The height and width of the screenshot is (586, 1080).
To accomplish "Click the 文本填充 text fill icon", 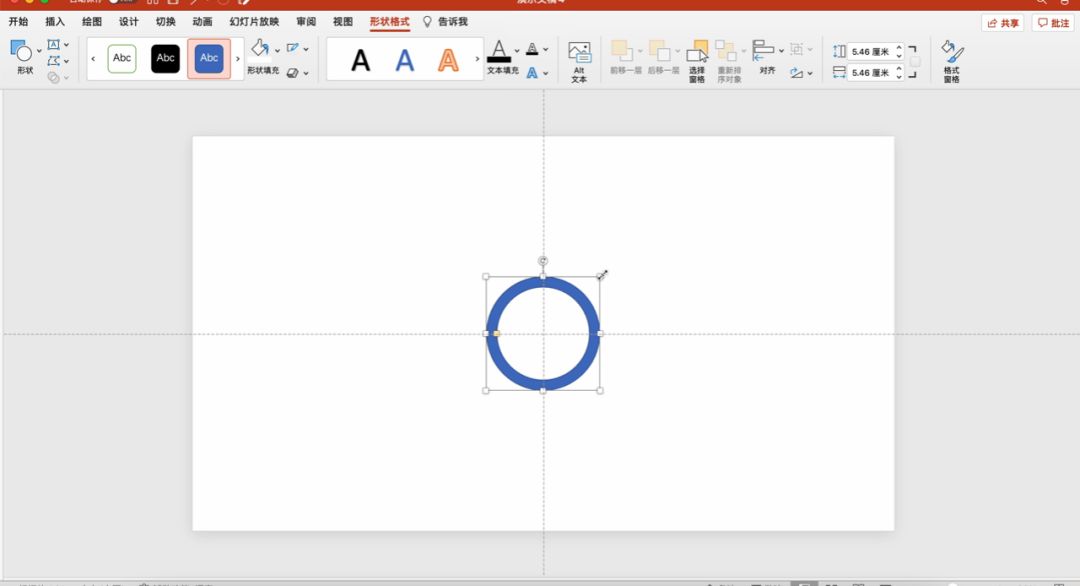I will coord(499,52).
